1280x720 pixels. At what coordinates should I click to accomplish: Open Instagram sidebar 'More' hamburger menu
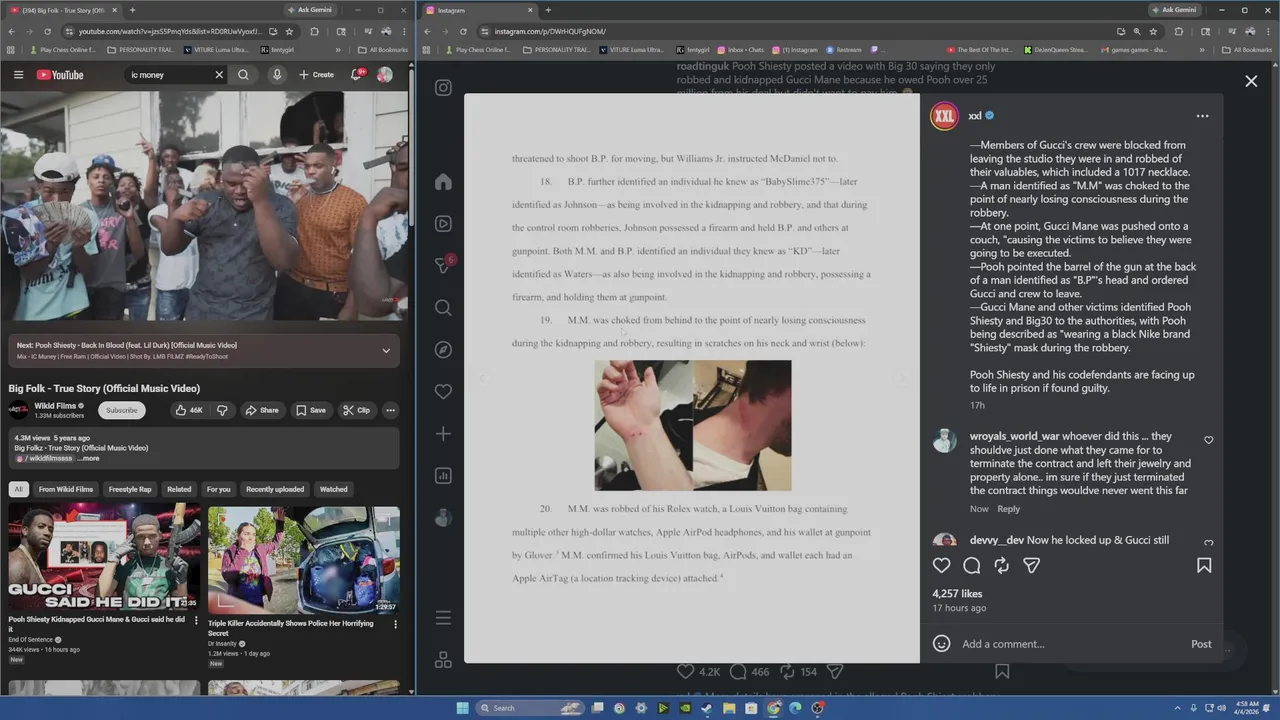[443, 618]
